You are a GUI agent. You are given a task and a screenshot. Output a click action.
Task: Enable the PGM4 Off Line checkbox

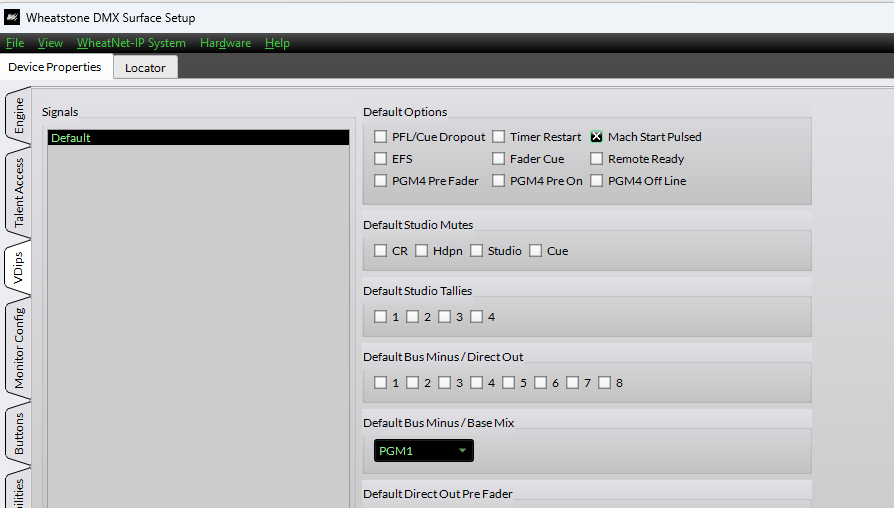[596, 181]
